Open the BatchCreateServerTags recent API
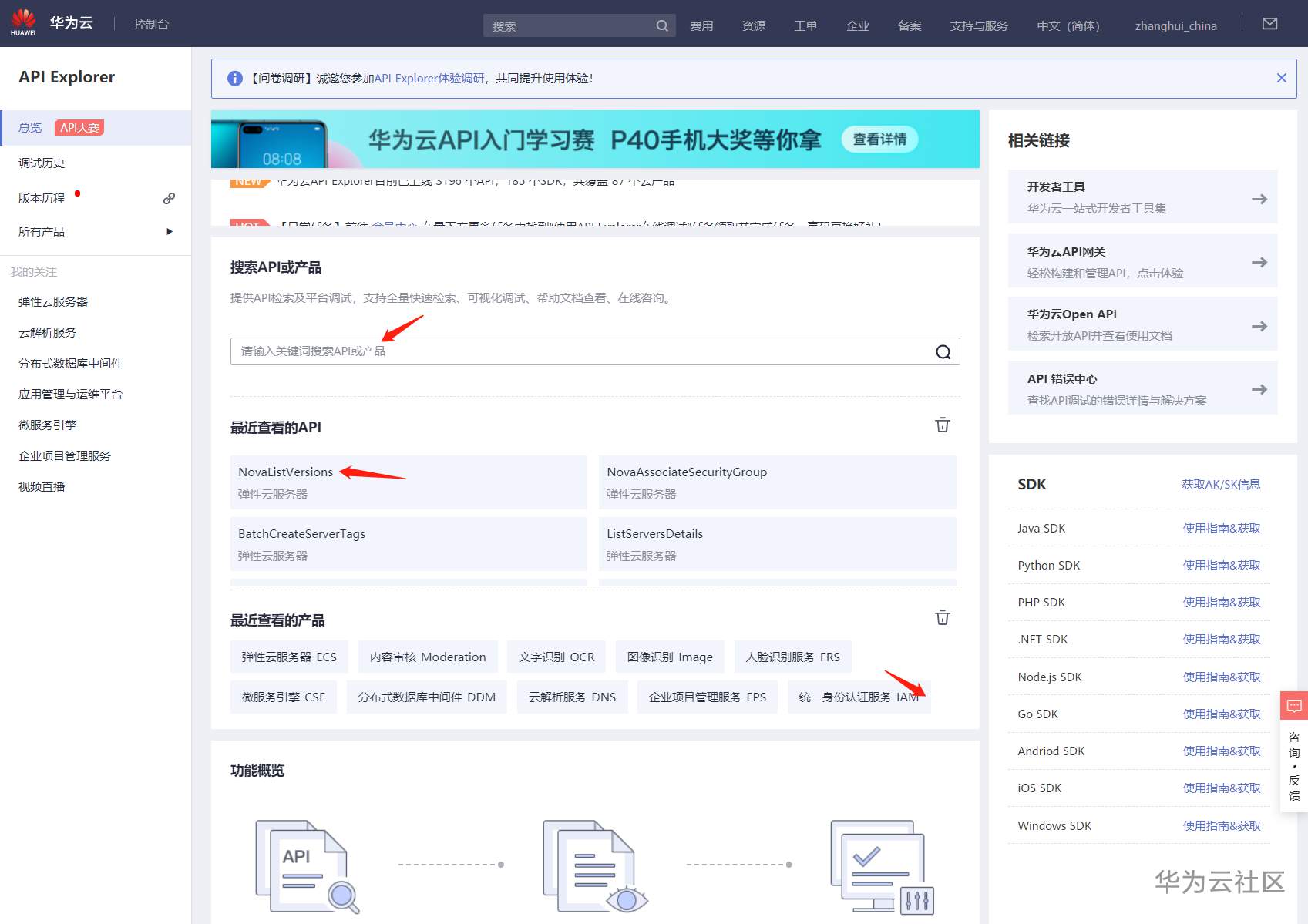Image resolution: width=1308 pixels, height=924 pixels. [409, 544]
